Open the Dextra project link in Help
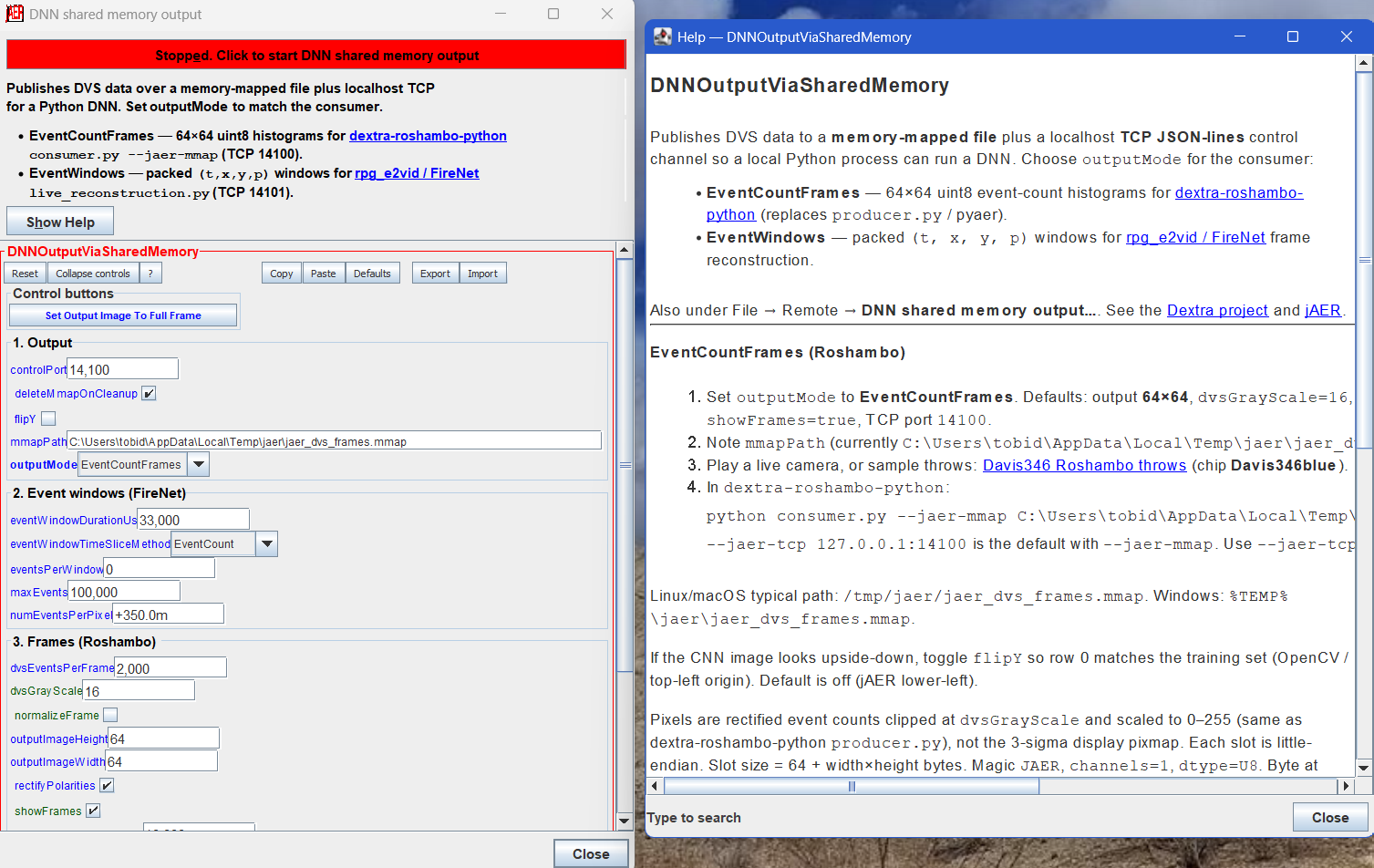 coord(1217,310)
